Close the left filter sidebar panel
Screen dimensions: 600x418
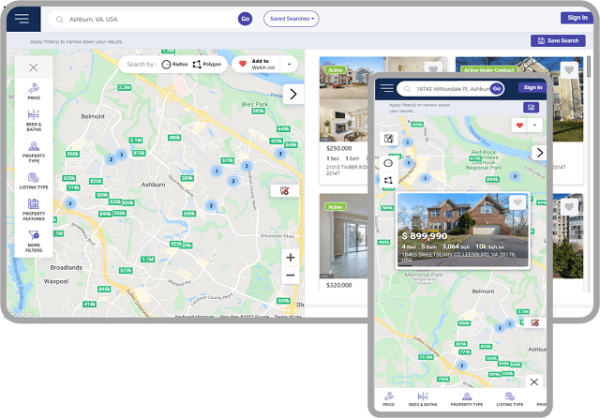pos(33,68)
